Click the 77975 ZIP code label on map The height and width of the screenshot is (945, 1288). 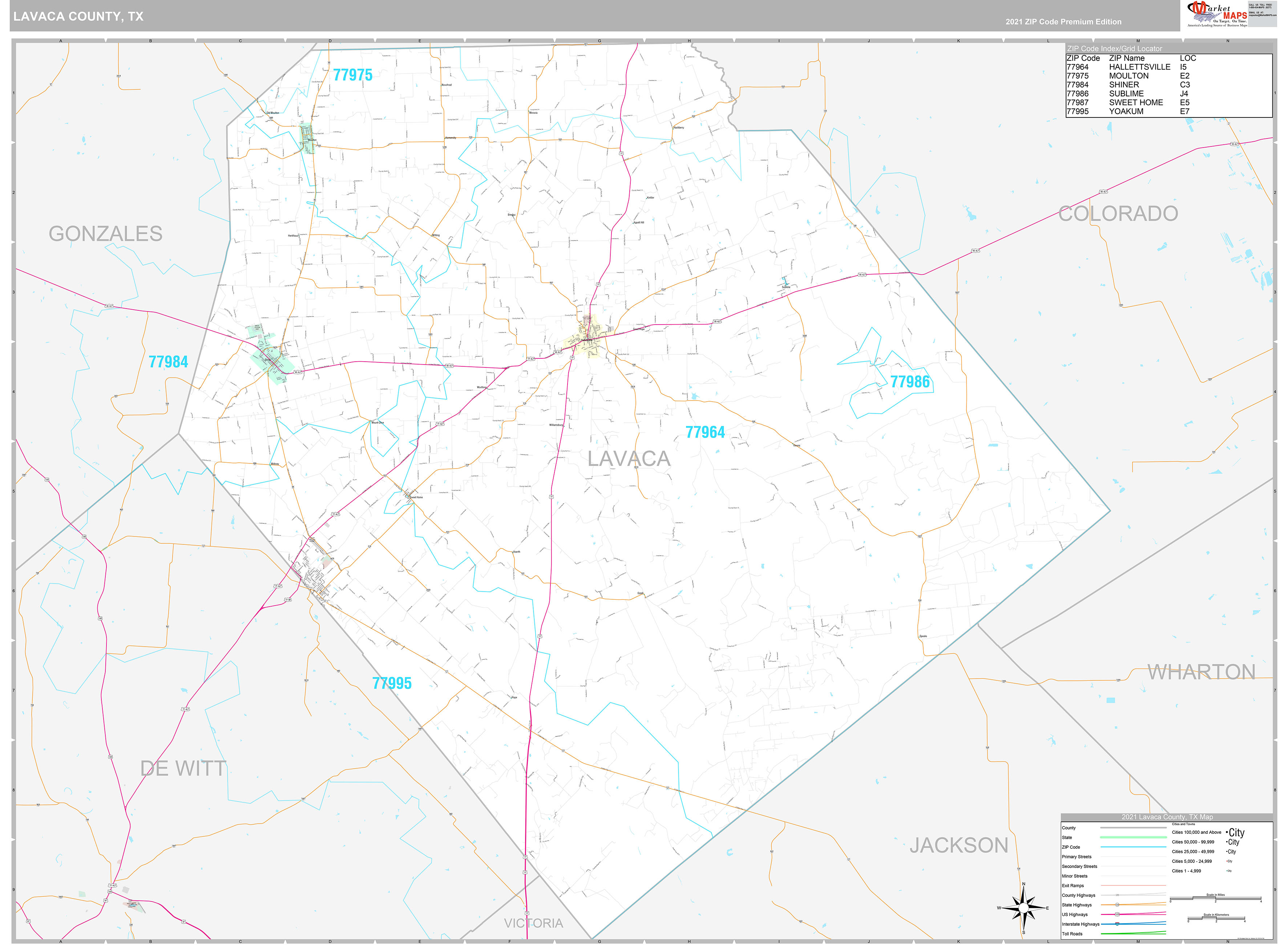[x=352, y=75]
